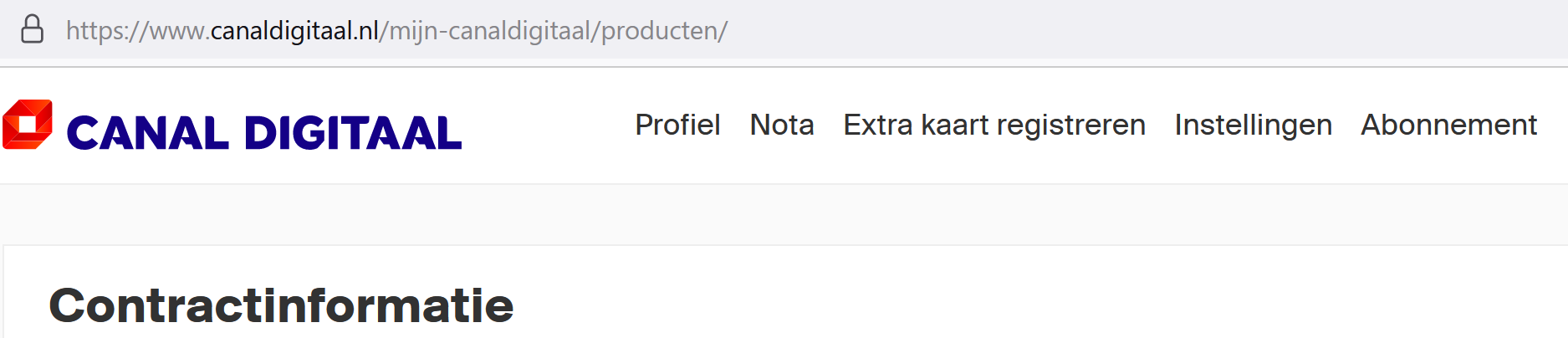Click the CANAL DIGITAAL wordmark text
1568x338 pixels.
pyautogui.click(x=264, y=133)
